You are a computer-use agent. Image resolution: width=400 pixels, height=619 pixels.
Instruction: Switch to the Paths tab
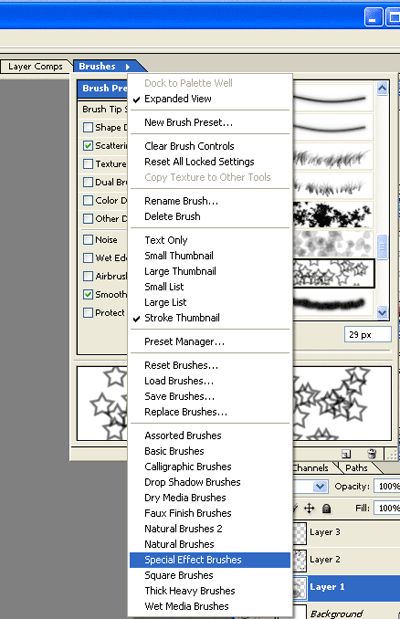click(x=356, y=468)
